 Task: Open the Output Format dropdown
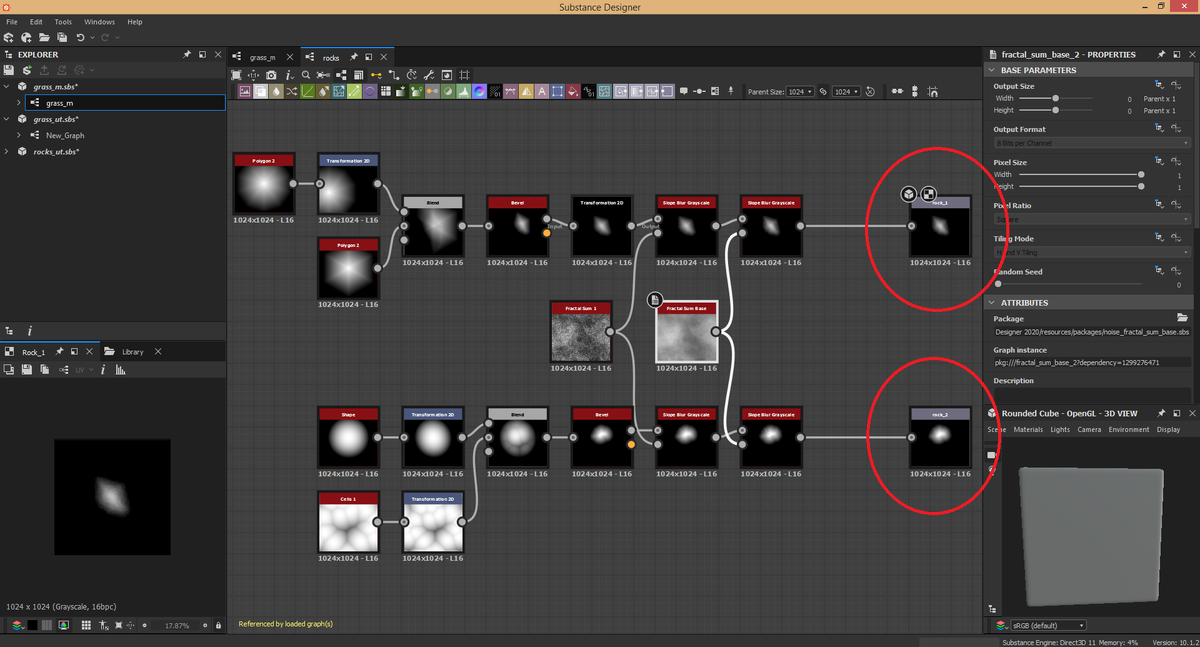coord(1092,143)
